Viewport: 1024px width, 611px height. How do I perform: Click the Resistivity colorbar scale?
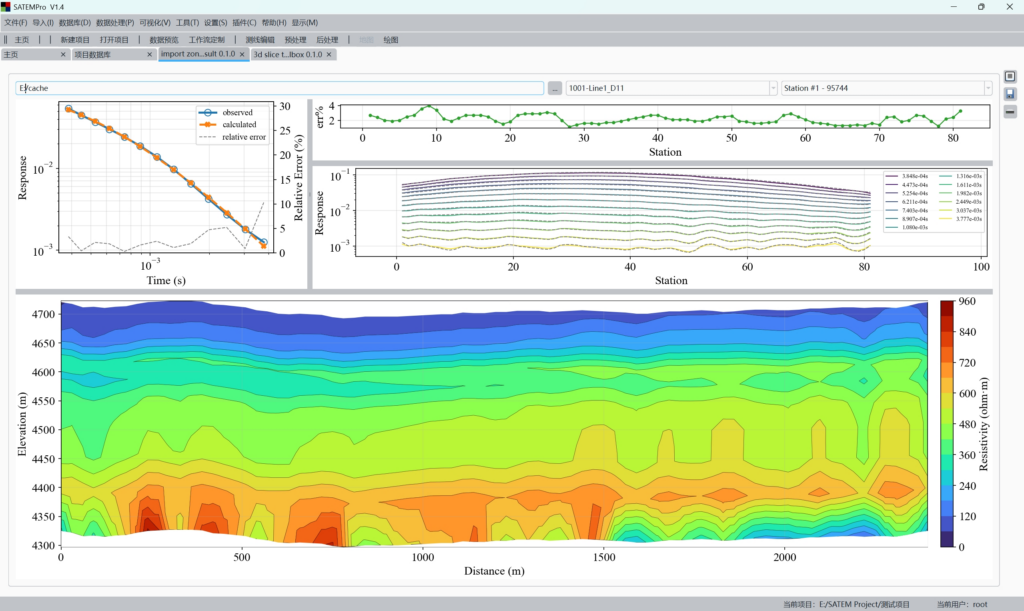tap(946, 423)
